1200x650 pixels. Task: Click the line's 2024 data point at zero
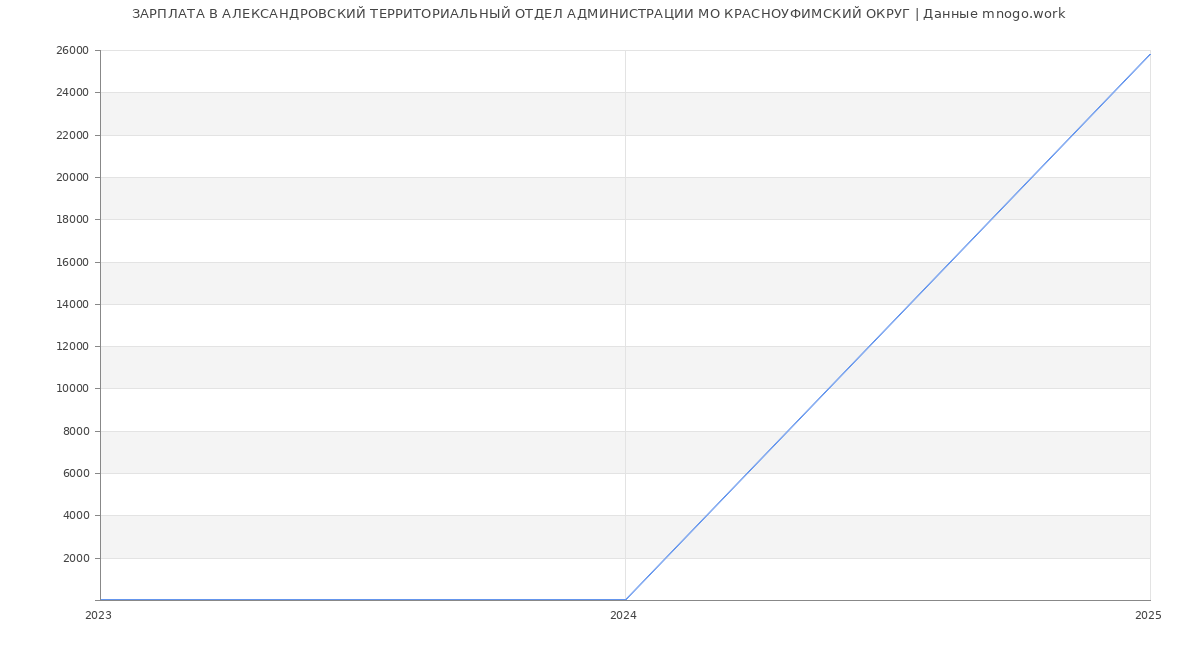625,600
